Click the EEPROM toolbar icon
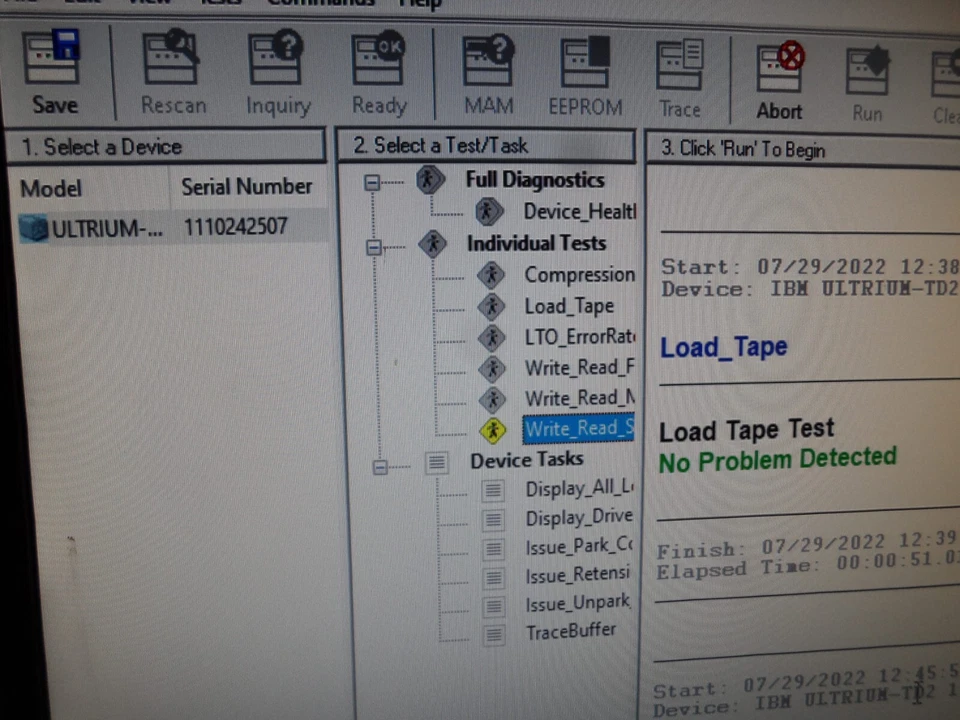The width and height of the screenshot is (960, 720). (585, 60)
